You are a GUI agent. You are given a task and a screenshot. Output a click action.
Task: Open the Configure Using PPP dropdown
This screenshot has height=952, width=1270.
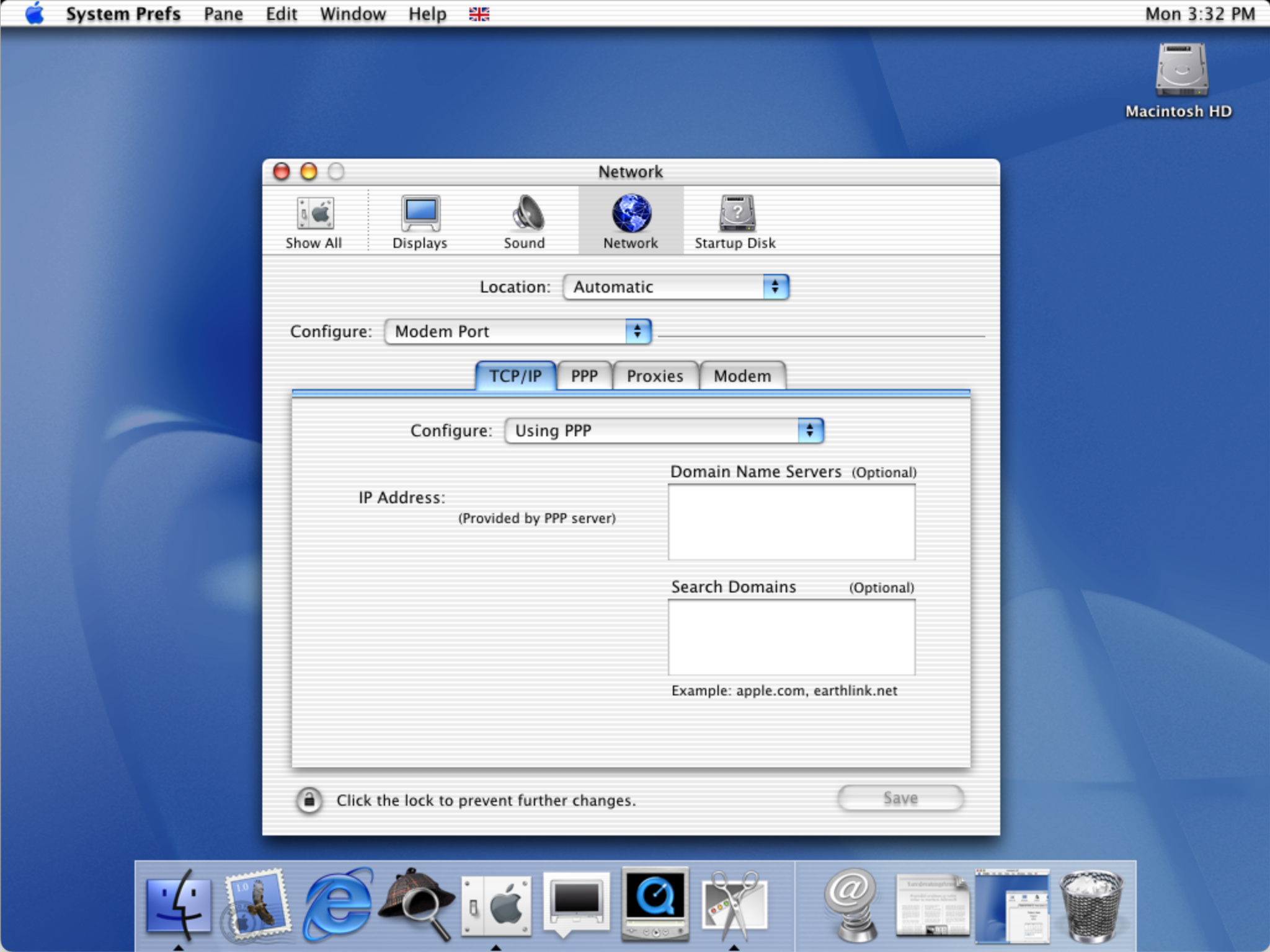point(664,431)
